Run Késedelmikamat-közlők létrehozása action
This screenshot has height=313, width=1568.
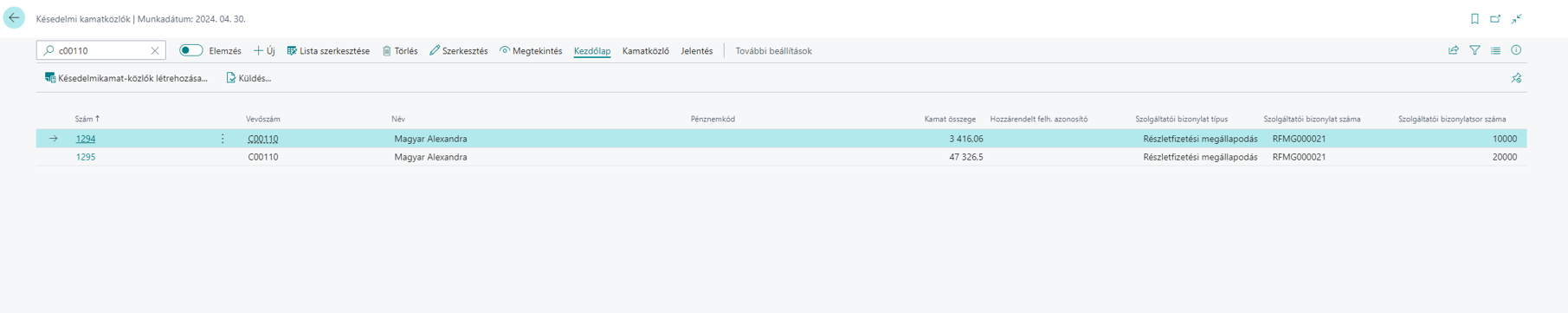tap(126, 78)
